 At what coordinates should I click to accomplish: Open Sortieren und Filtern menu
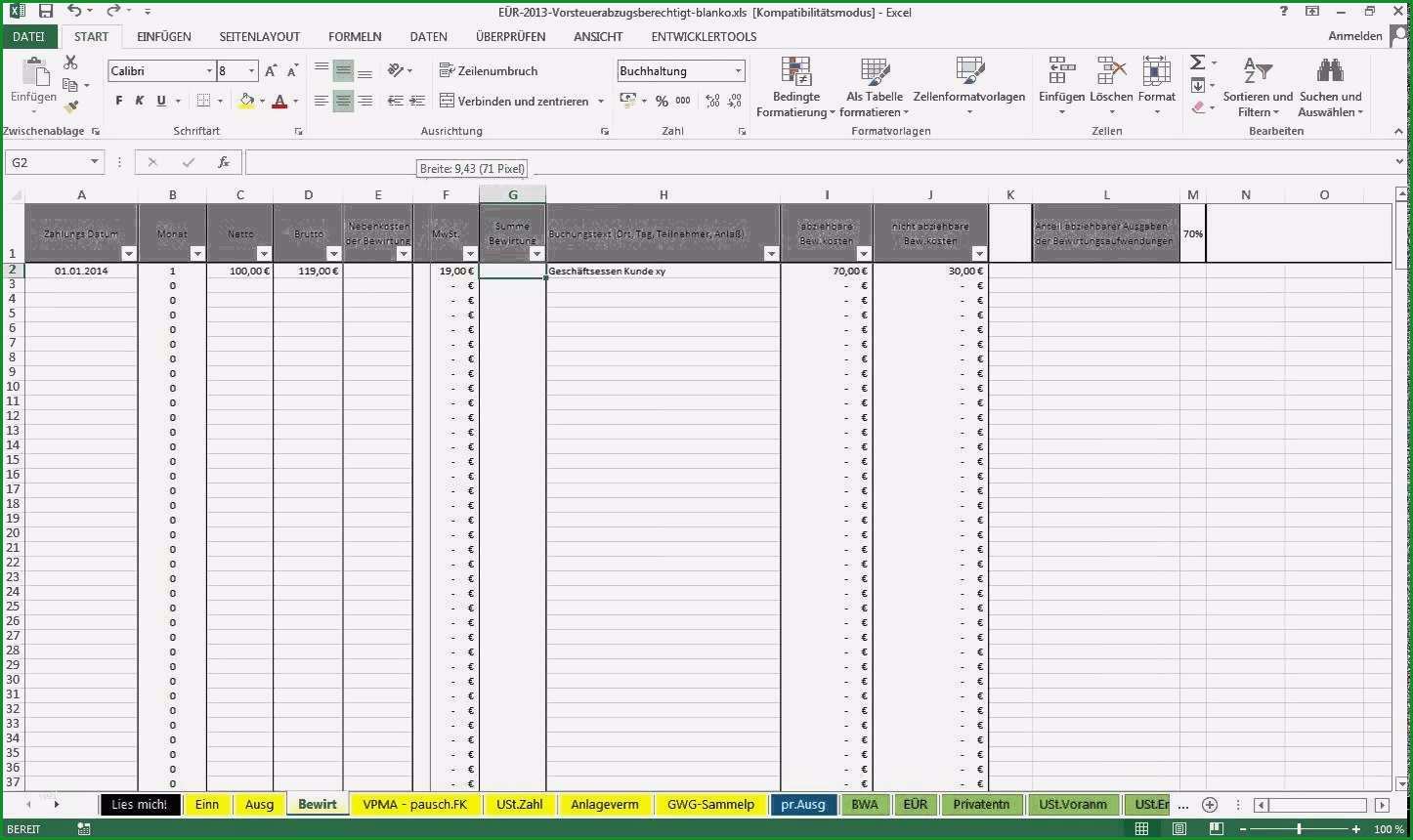pyautogui.click(x=1258, y=87)
